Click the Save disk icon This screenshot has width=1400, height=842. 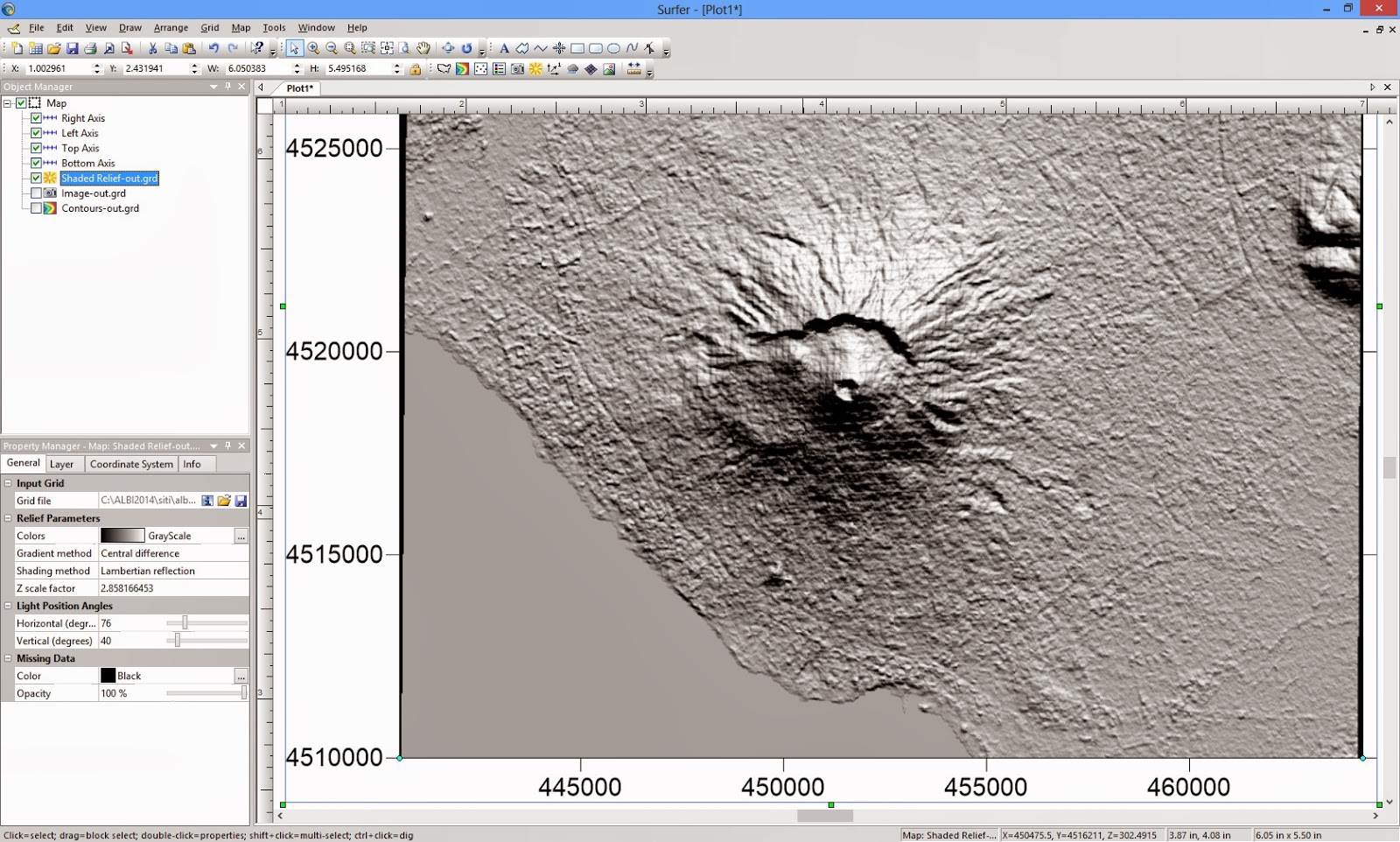[x=73, y=48]
